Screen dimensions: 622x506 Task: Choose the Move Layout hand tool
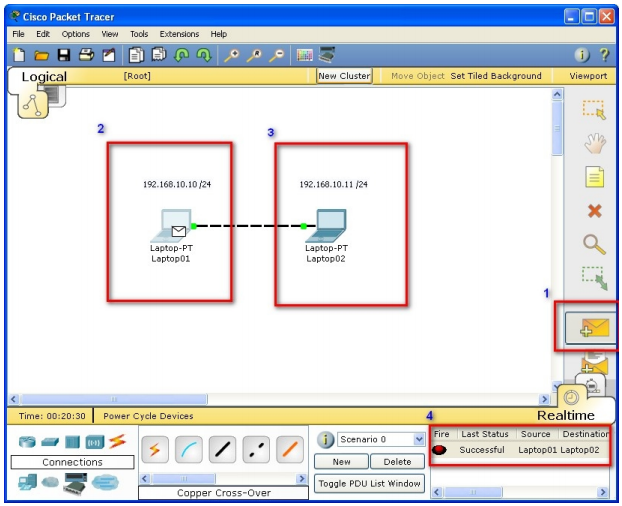[595, 143]
